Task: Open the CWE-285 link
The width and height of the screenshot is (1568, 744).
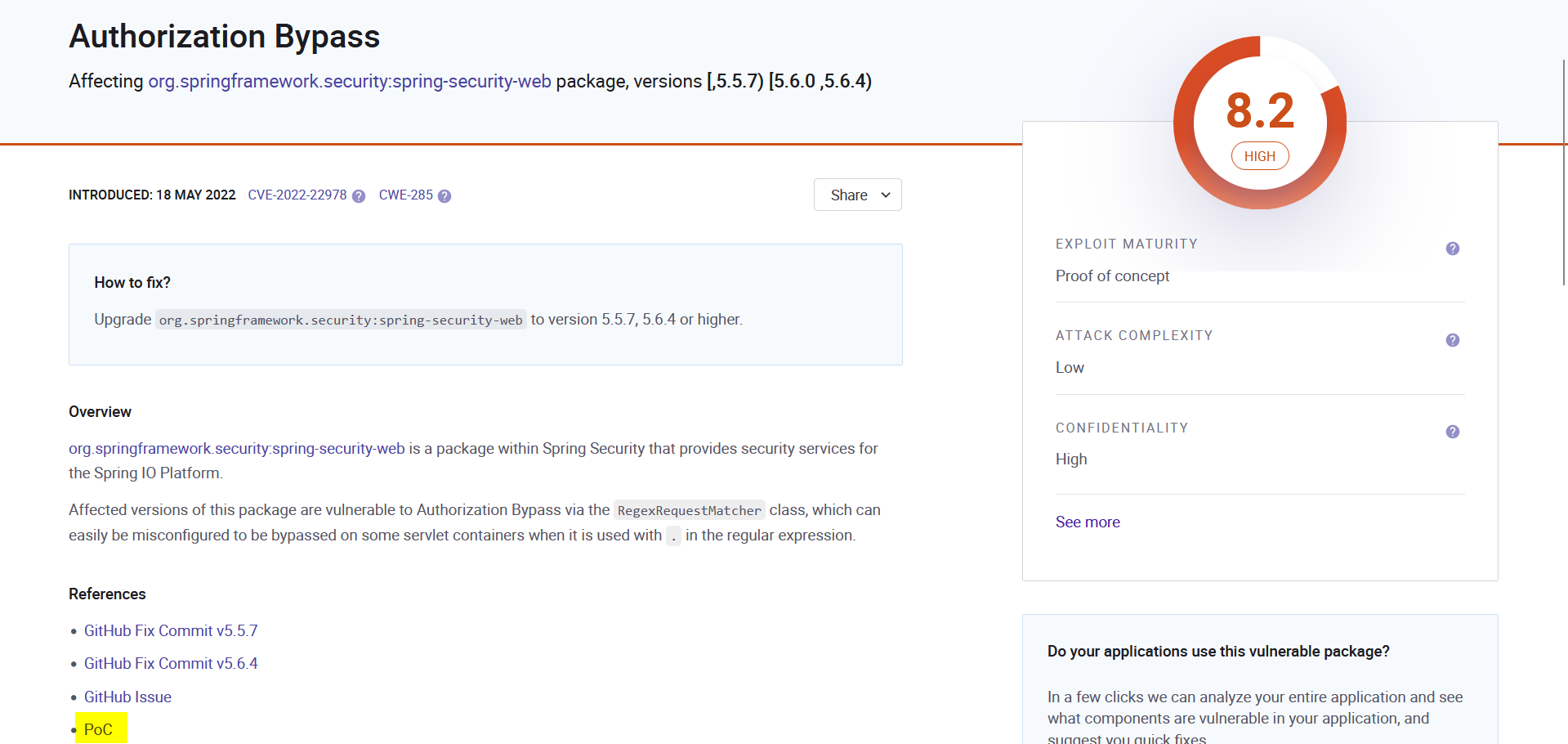Action: (405, 195)
